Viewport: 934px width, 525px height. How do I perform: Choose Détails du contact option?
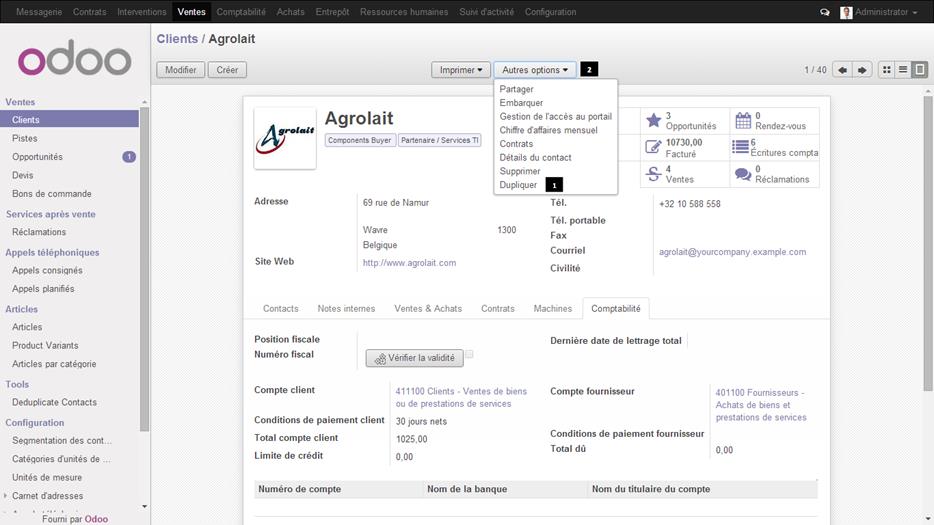click(535, 157)
